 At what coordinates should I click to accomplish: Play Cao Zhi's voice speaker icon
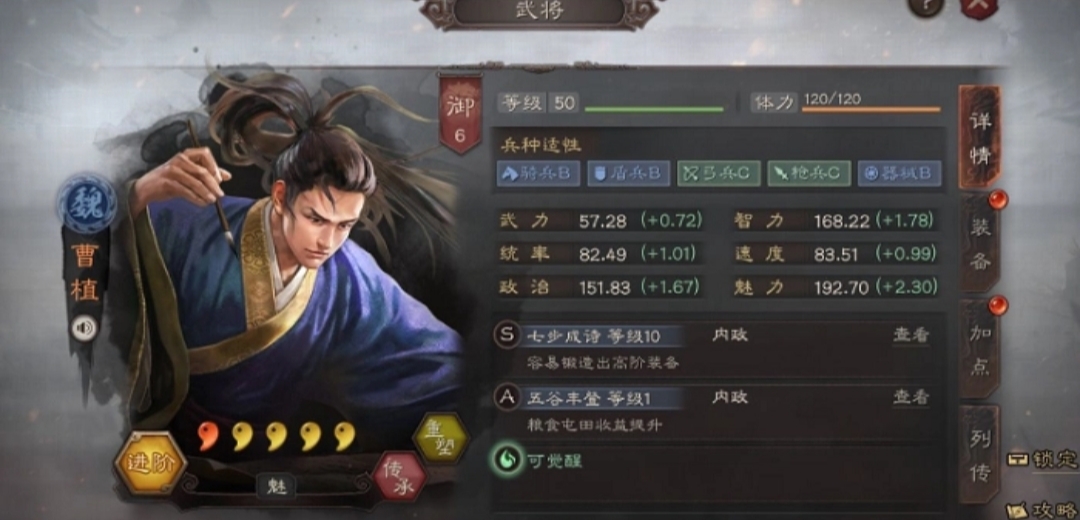[x=84, y=328]
